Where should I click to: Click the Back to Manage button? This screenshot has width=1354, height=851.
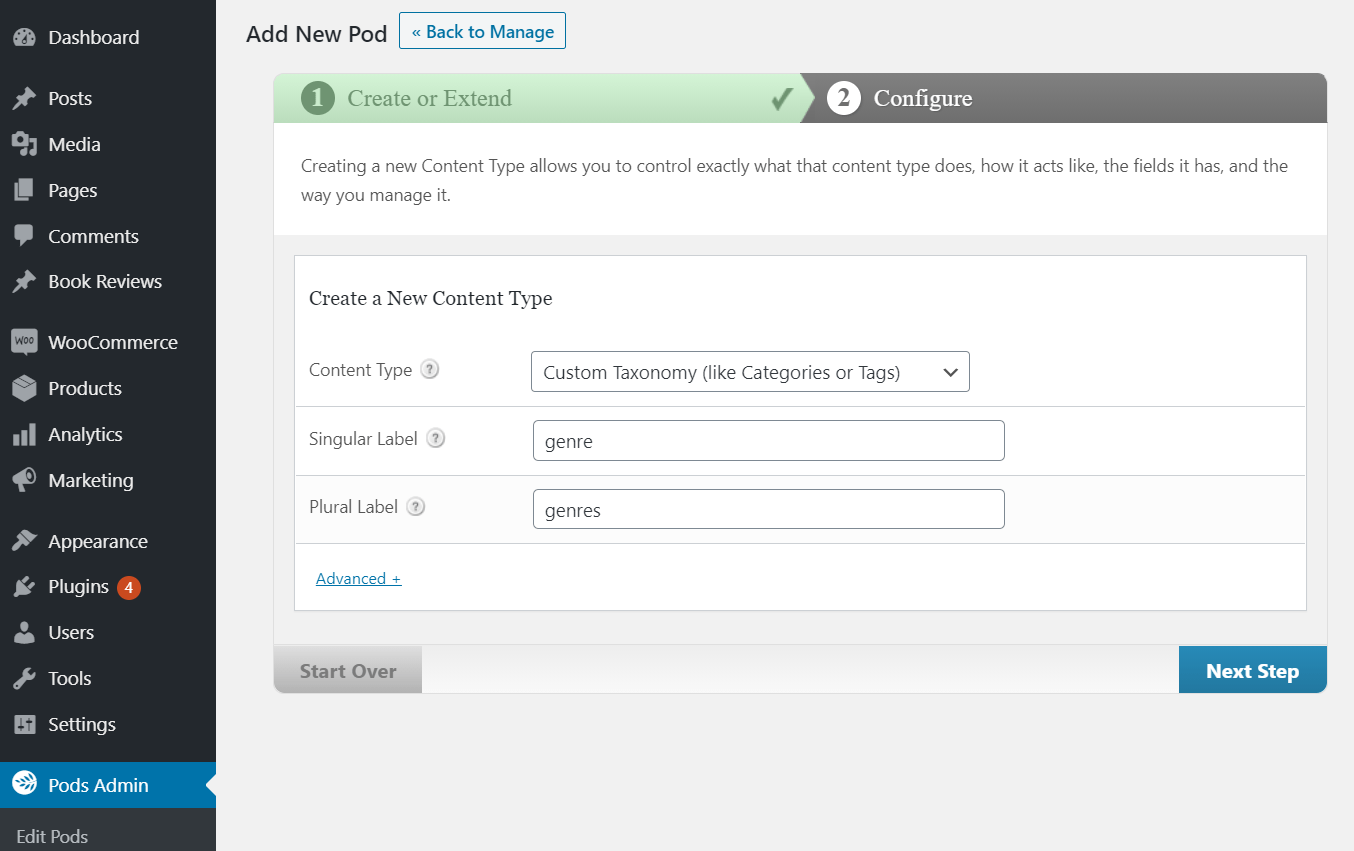[x=482, y=31]
